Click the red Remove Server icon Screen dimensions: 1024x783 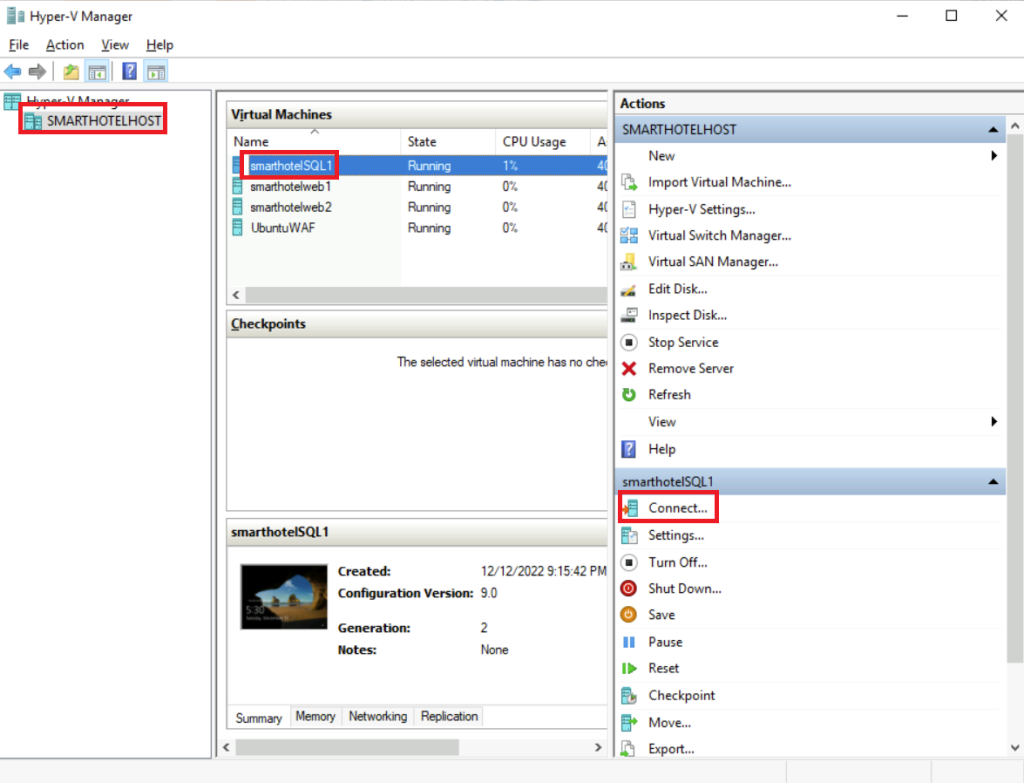(629, 369)
